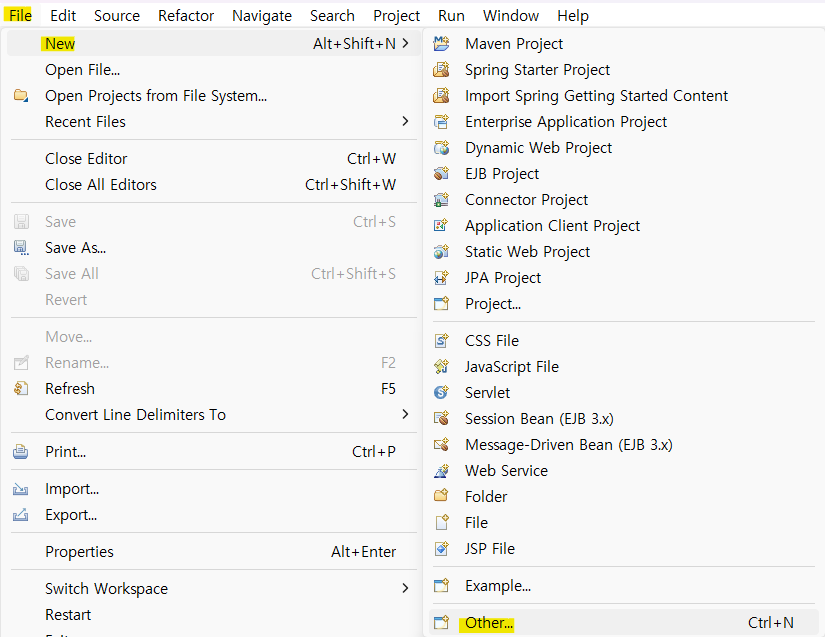The image size is (825, 637).
Task: Open the Refactor menu
Action: (x=186, y=16)
